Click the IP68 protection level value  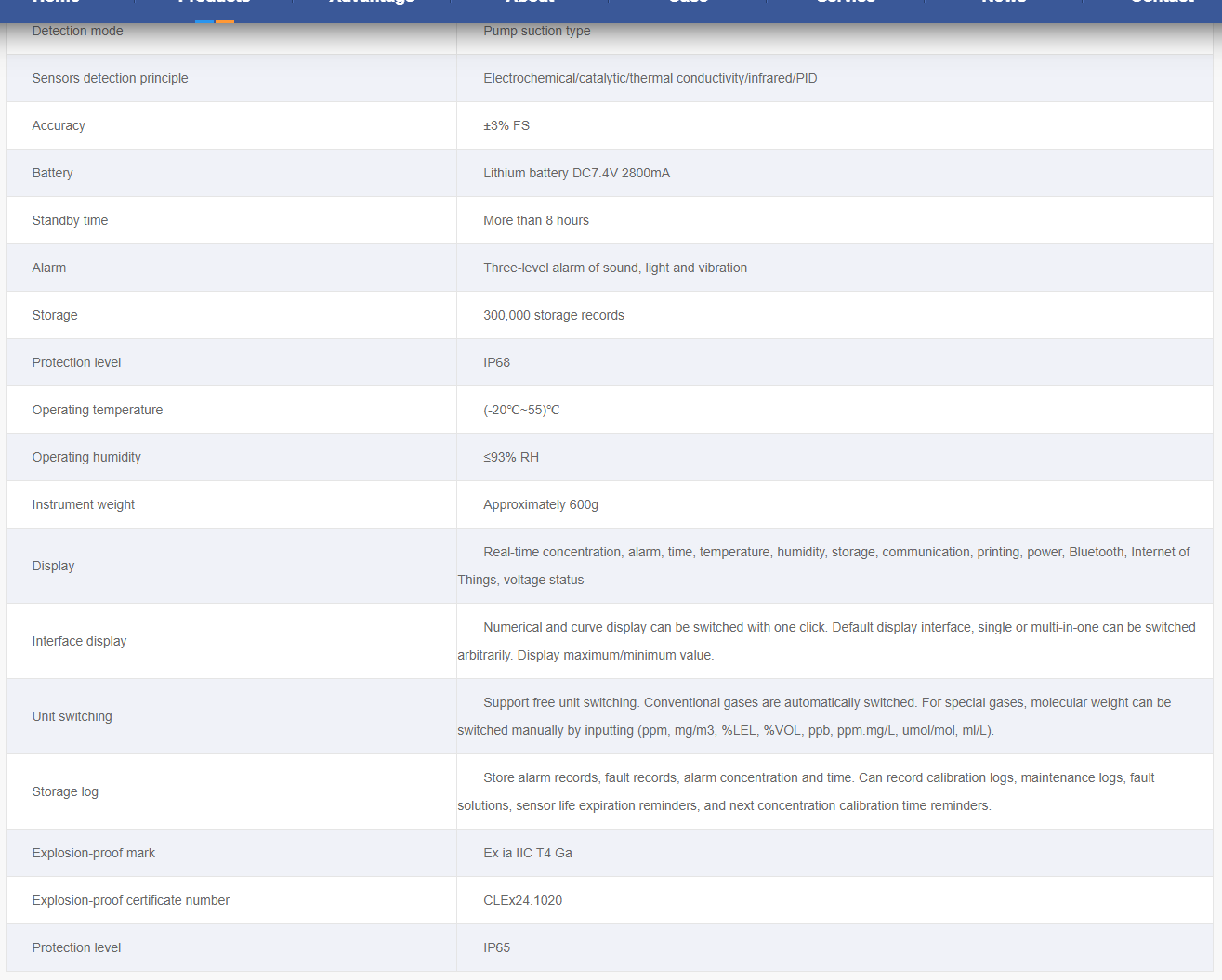click(496, 362)
